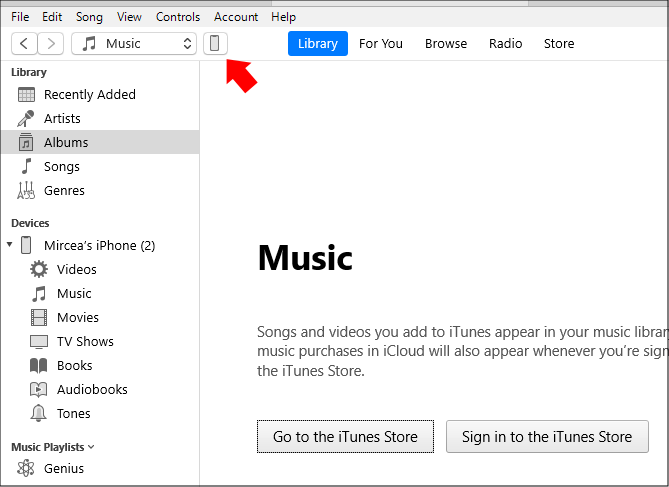
Task: Open the Genius playlist label
Action: point(64,469)
